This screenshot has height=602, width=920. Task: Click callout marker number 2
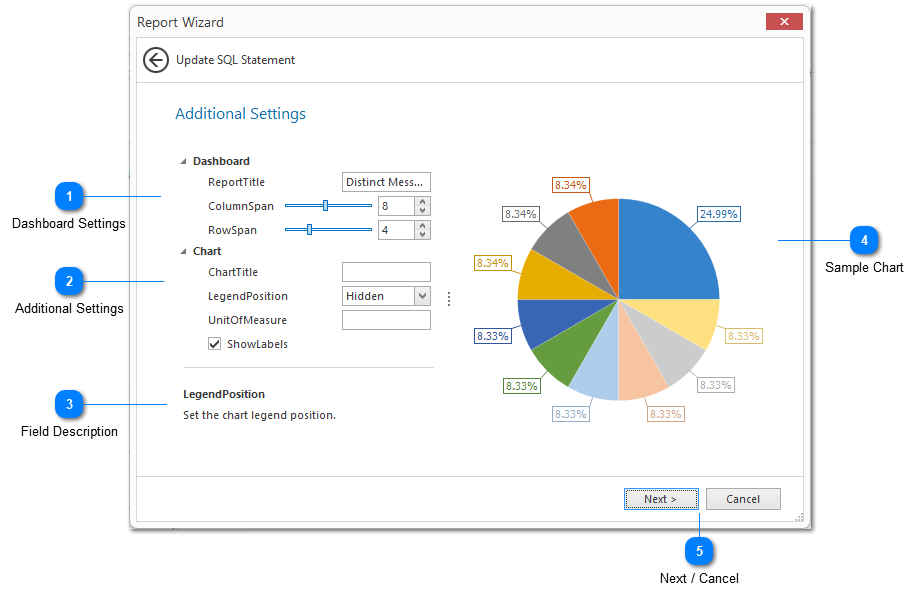pyautogui.click(x=69, y=282)
